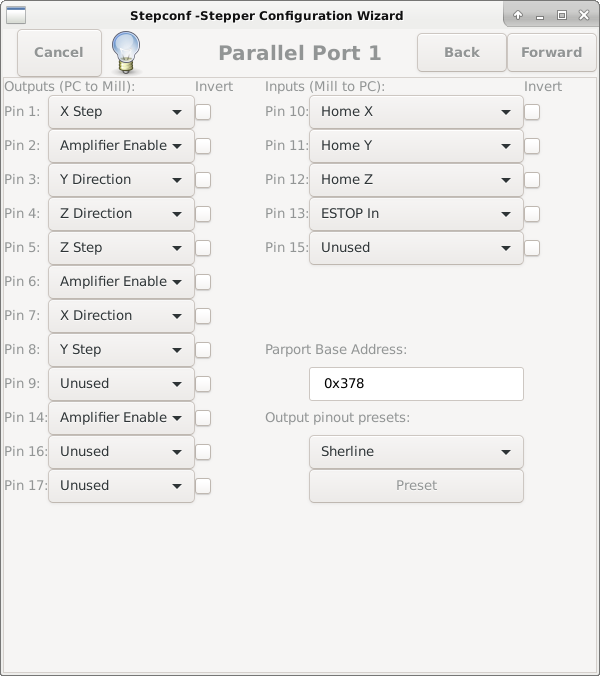
Task: Open the Pin 3 Y Direction dropdown
Action: tap(121, 180)
